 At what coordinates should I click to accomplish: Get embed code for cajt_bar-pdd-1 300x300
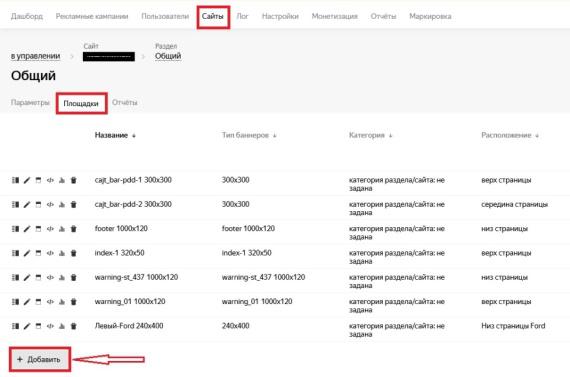point(50,180)
